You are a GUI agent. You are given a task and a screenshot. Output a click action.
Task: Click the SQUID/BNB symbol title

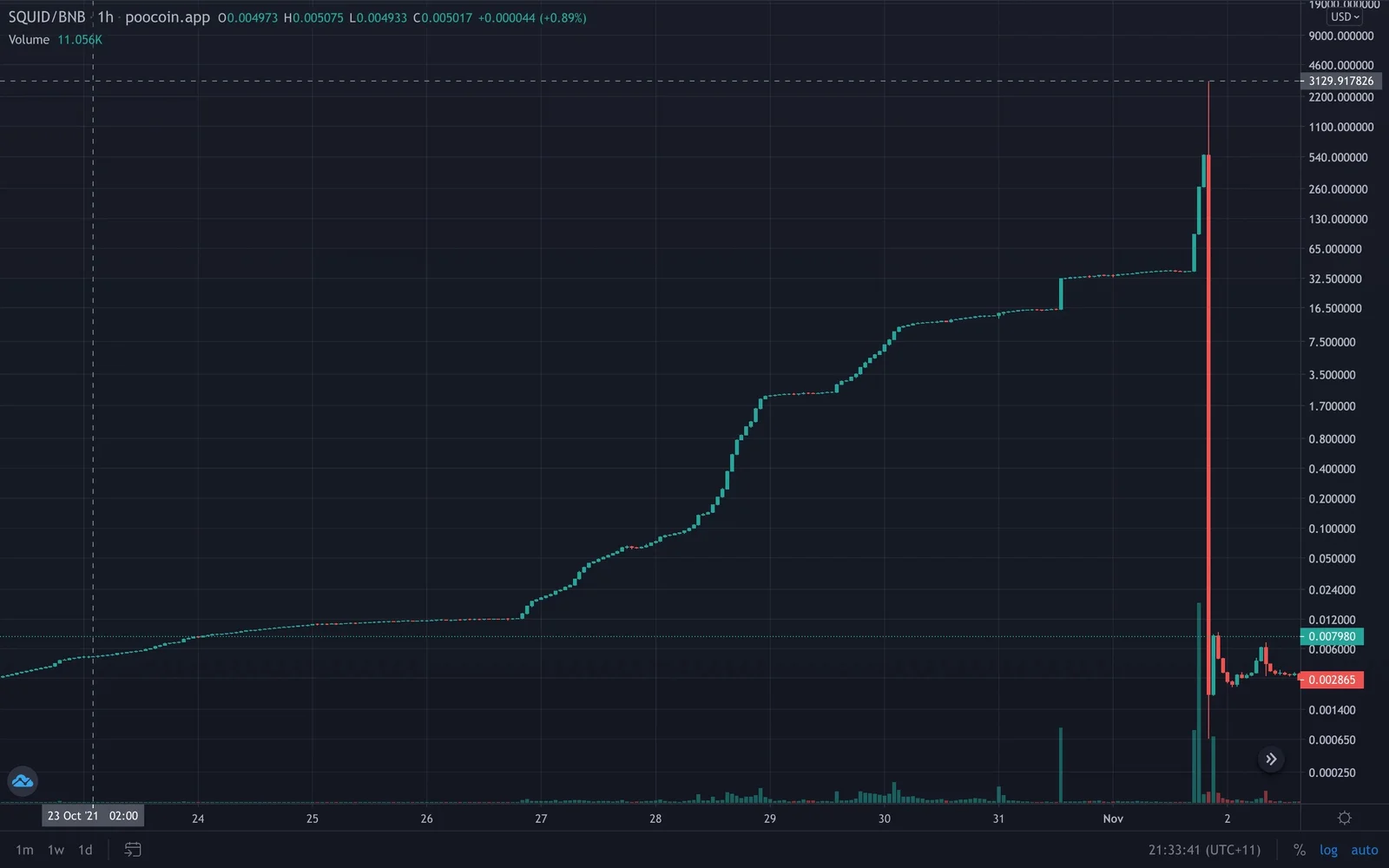(47, 17)
